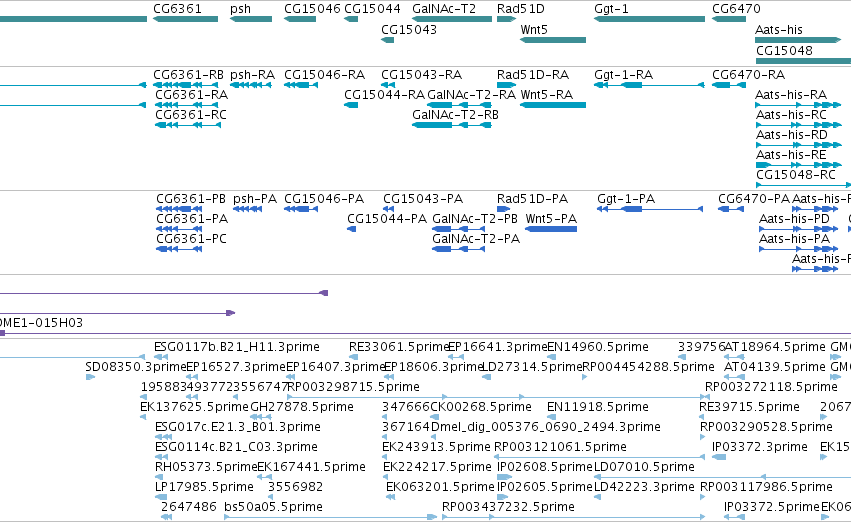The height and width of the screenshot is (522, 851).
Task: Click the CG6361-PA protein label
Action: pos(192,219)
